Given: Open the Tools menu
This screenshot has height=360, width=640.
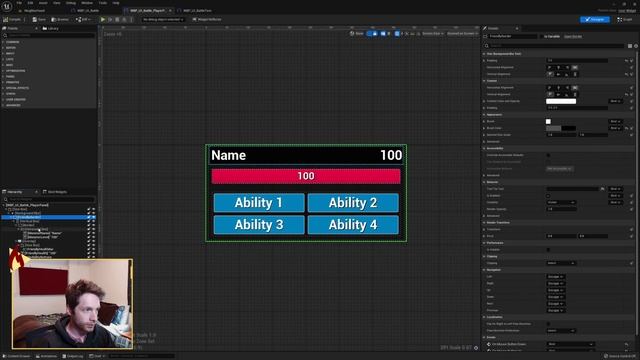Looking at the screenshot, I should click(103, 3).
